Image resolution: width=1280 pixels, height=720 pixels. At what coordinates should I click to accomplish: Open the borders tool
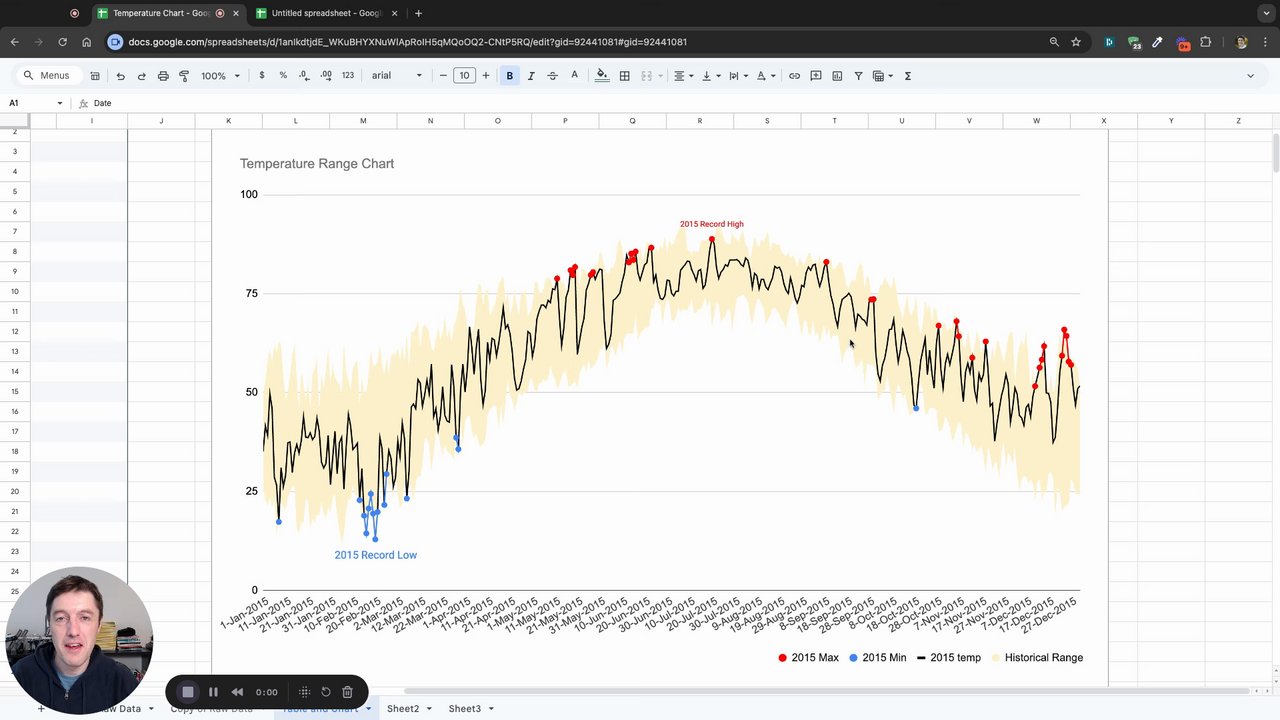click(625, 76)
